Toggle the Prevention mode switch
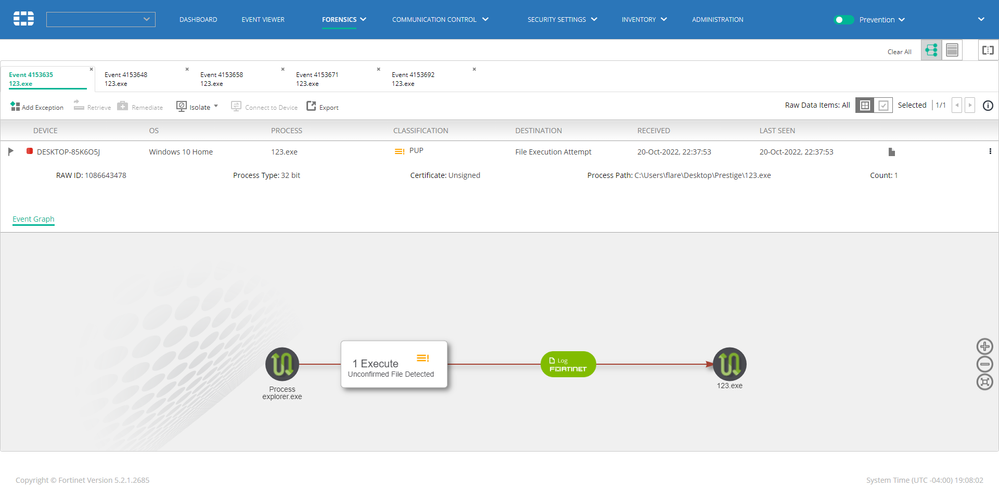Viewport: 999px width, 487px height. tap(844, 20)
